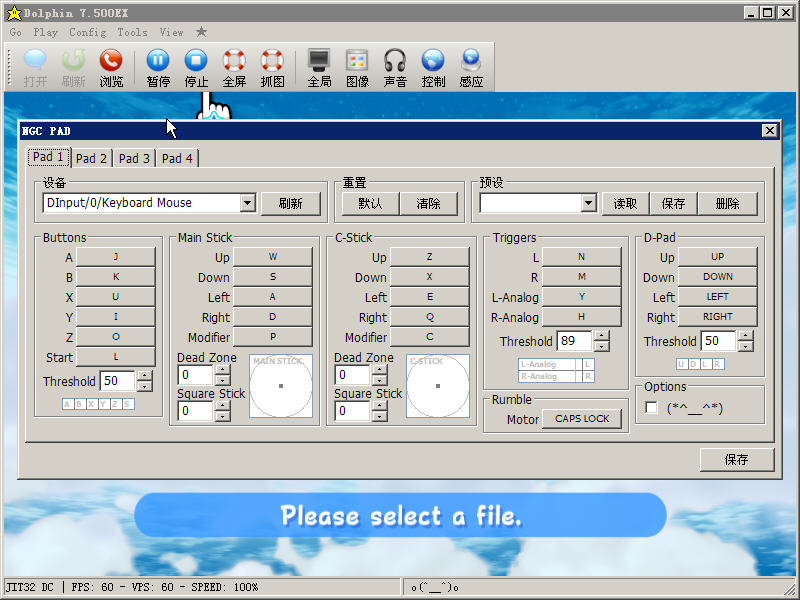
Task: Decrease the Triggers Threshold spinner
Action: (602, 346)
